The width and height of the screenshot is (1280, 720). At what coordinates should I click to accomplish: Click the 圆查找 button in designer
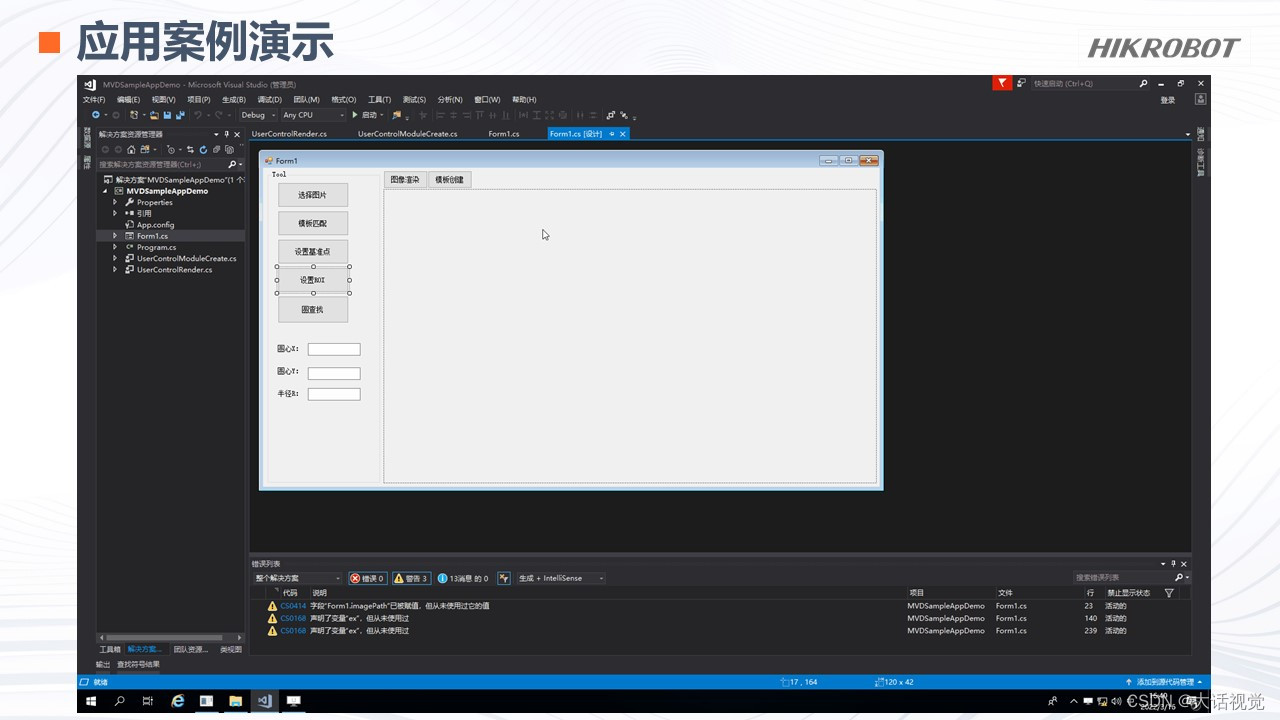pos(313,310)
